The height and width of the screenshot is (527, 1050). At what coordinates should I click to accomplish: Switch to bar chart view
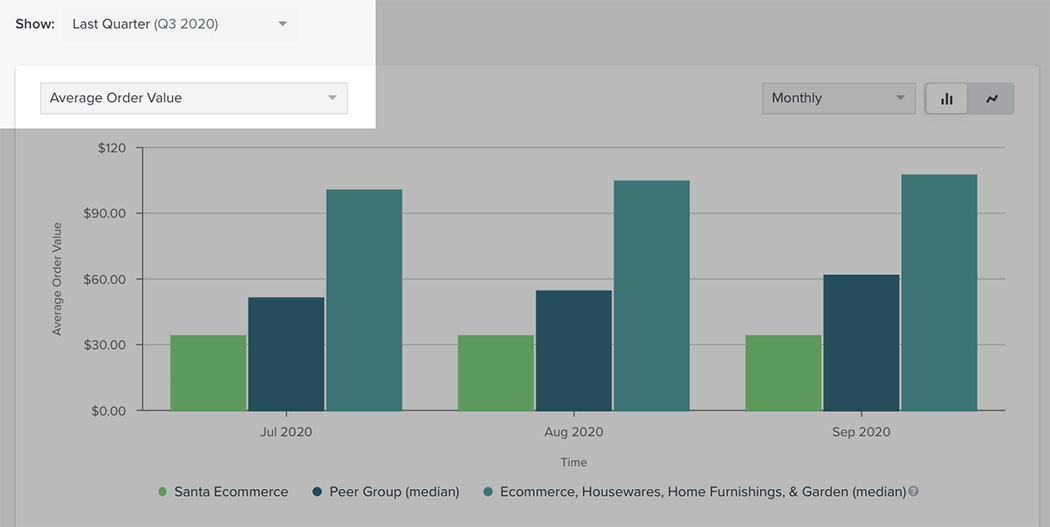click(946, 98)
